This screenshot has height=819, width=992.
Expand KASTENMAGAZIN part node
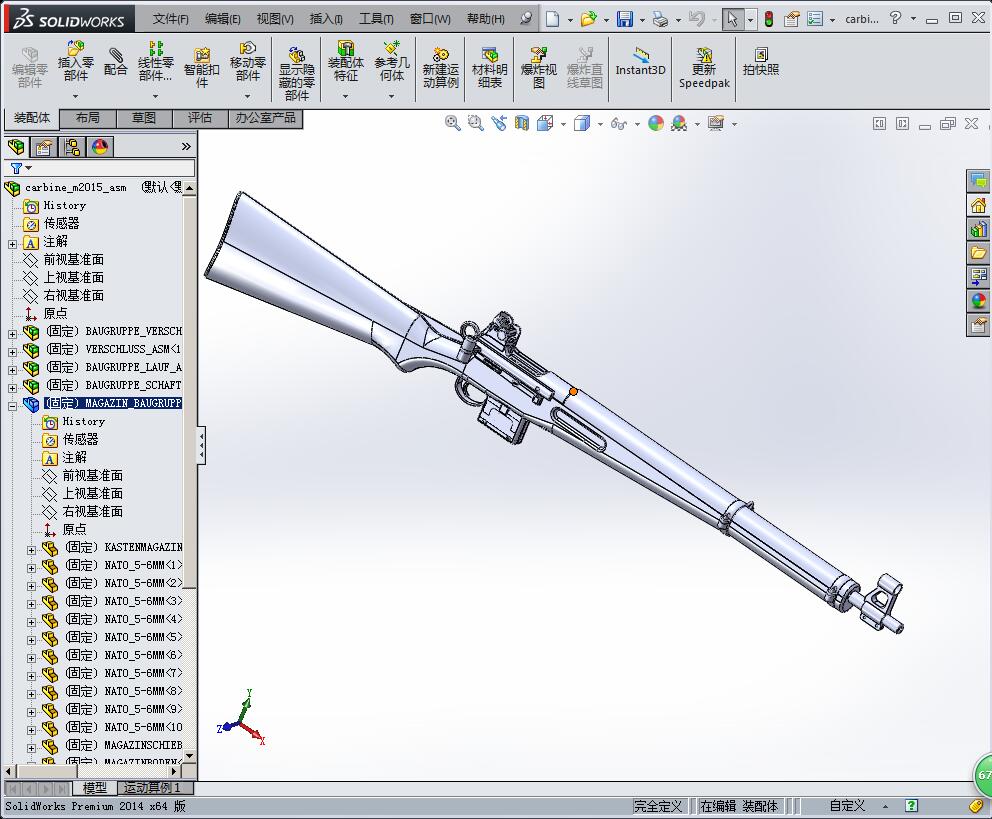coord(31,550)
